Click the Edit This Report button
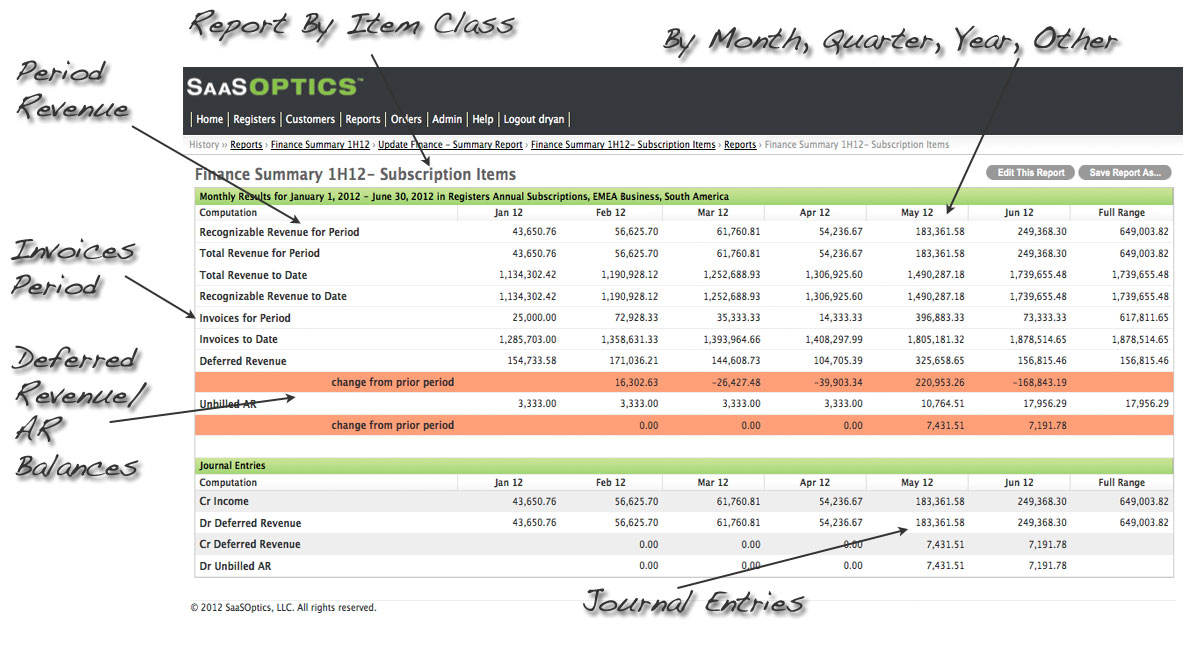The height and width of the screenshot is (650, 1200). tap(1030, 173)
